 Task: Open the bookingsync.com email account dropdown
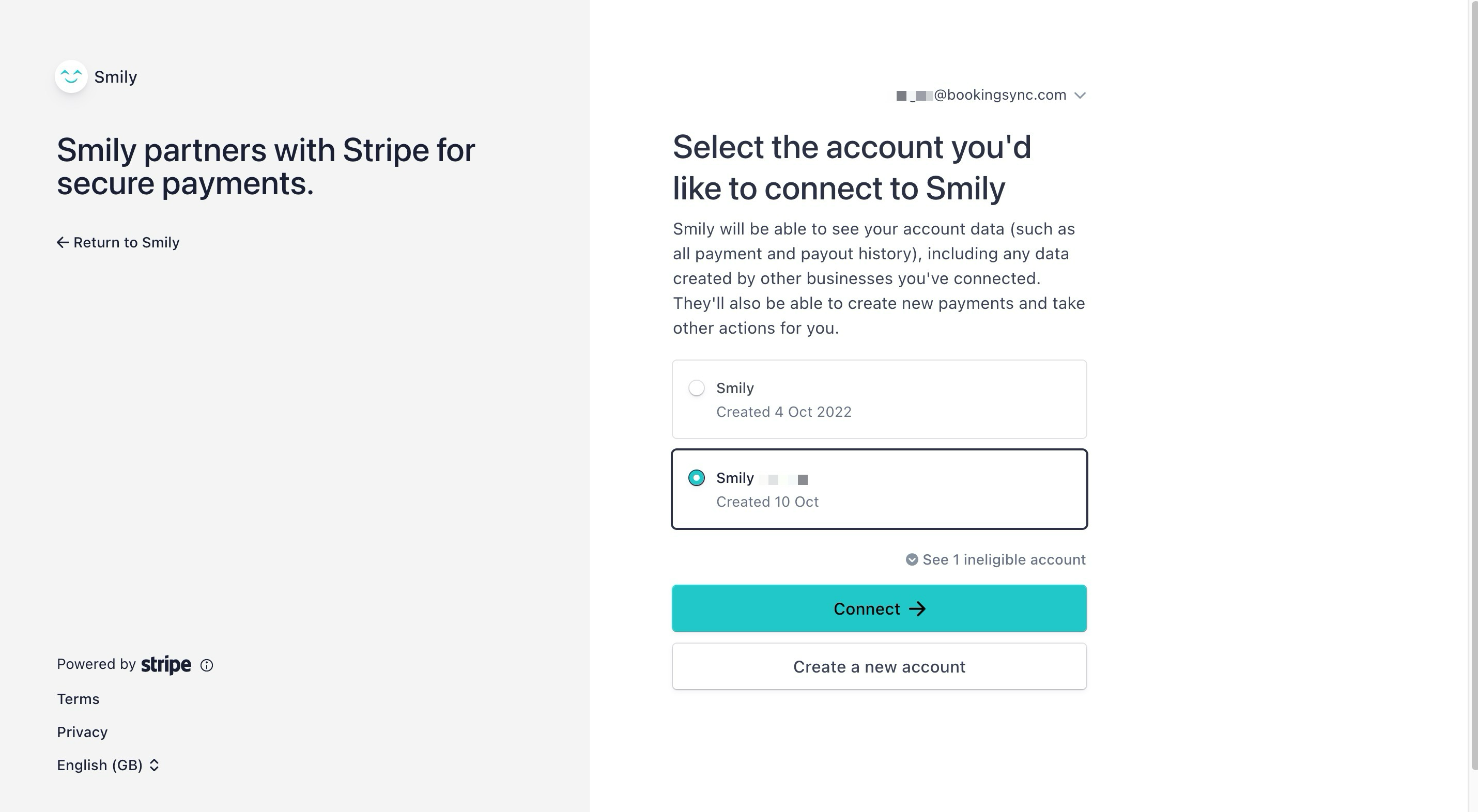coord(992,95)
